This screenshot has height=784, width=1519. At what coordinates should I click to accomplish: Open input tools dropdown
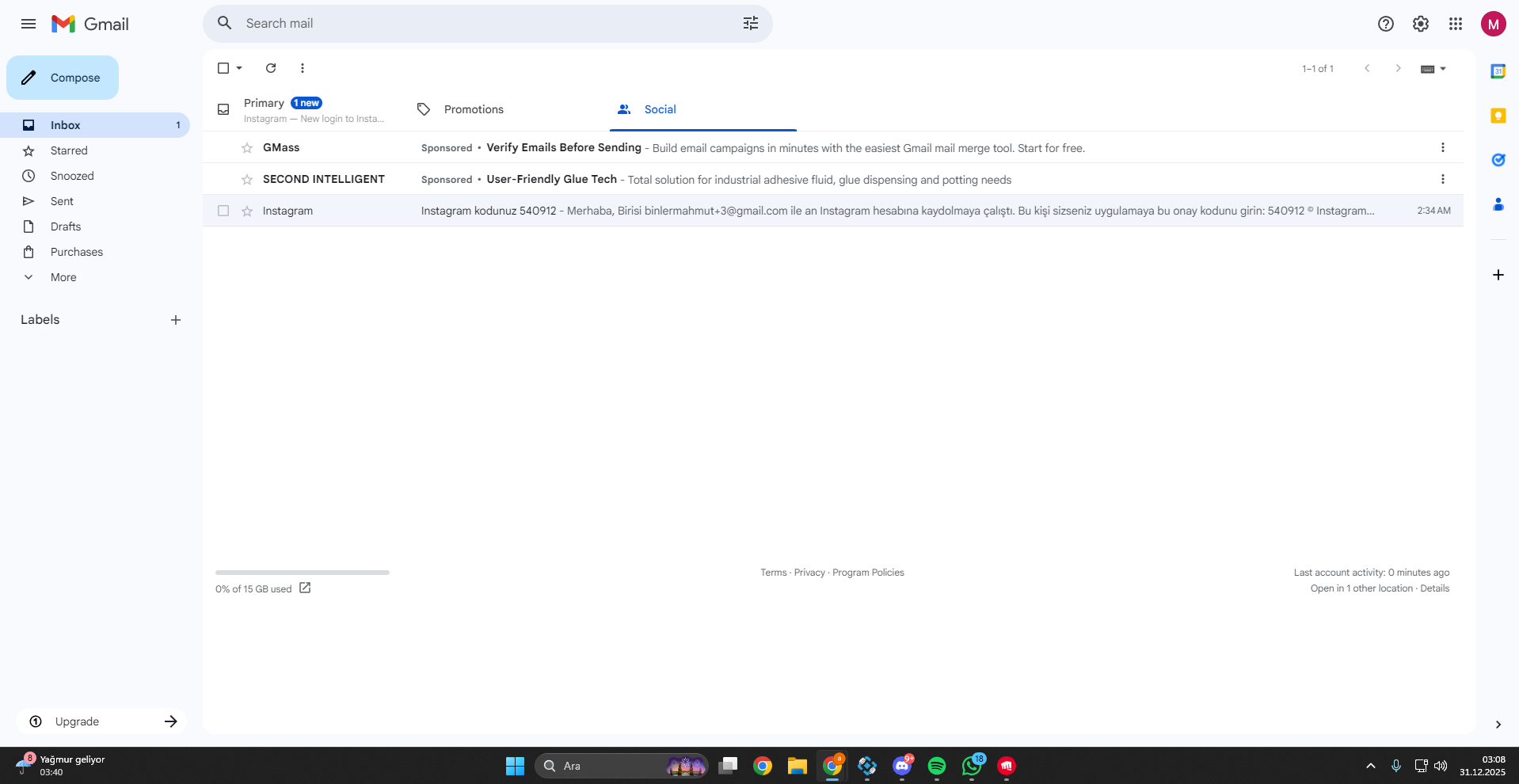(x=1433, y=69)
